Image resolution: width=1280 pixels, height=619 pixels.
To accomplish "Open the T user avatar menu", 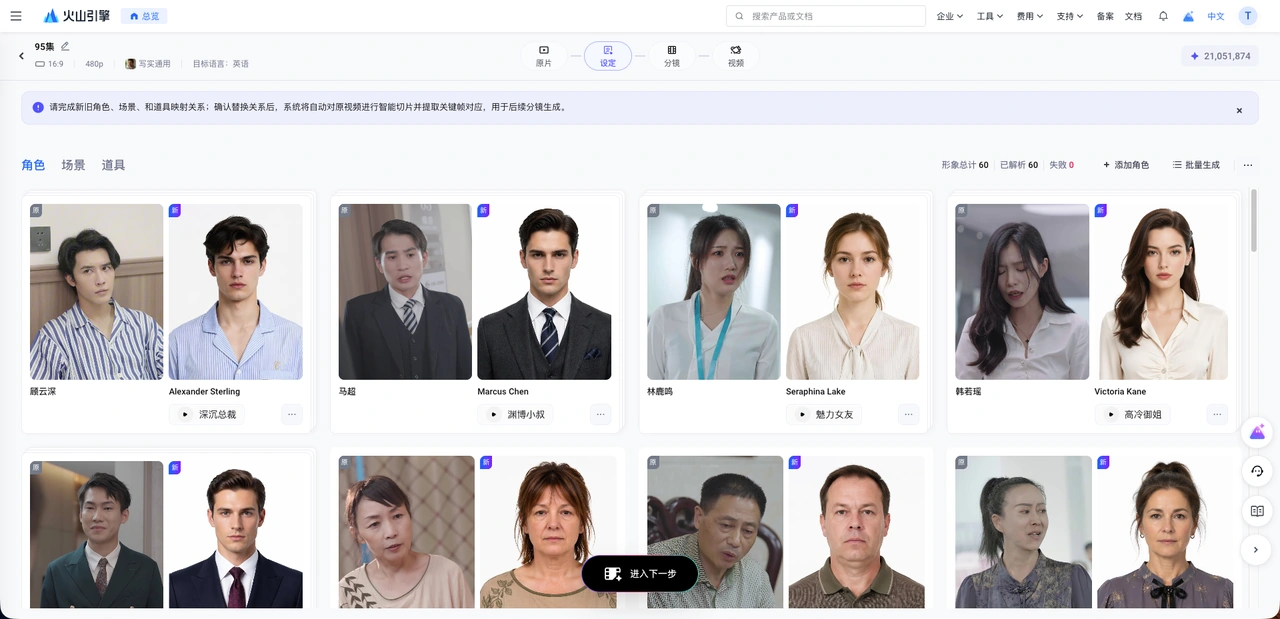I will click(1248, 16).
